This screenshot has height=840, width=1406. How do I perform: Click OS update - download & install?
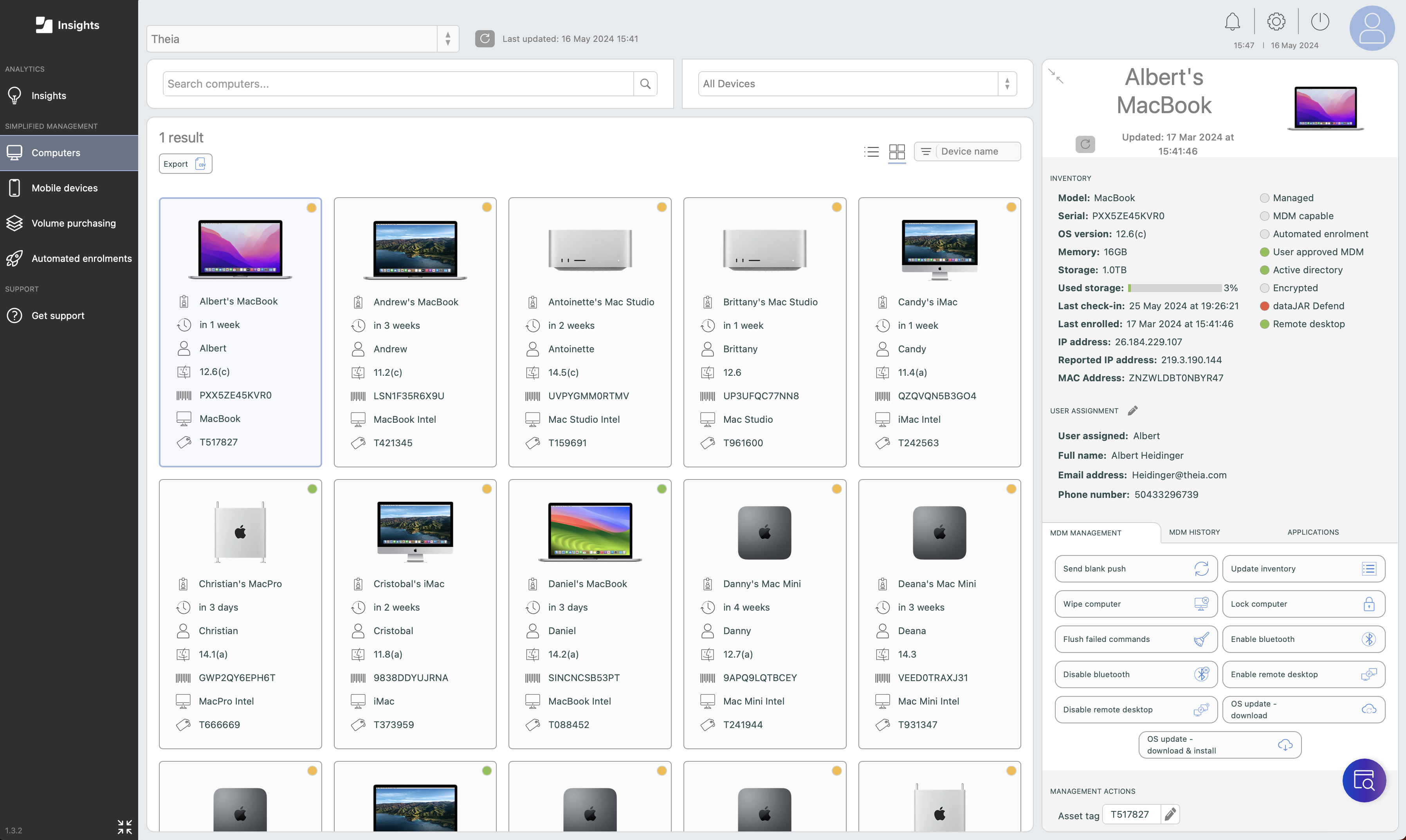tap(1220, 745)
